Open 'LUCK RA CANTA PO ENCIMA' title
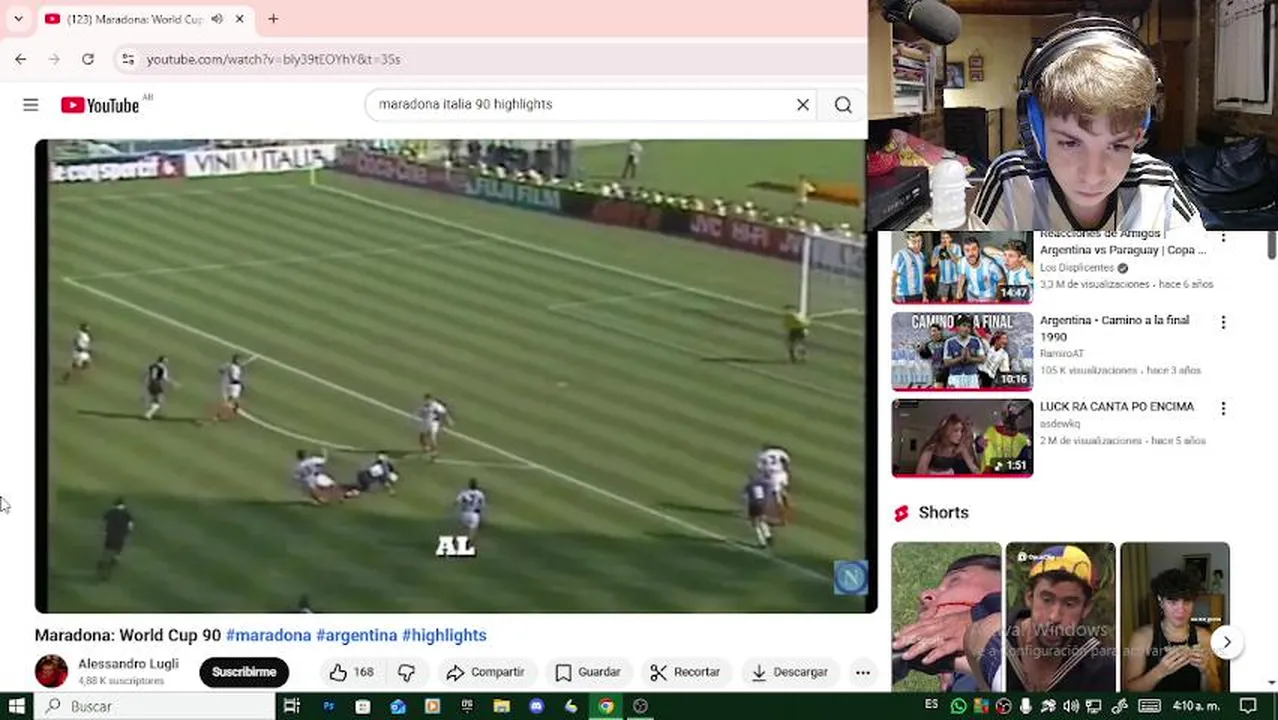The width and height of the screenshot is (1278, 720). pos(1116,407)
